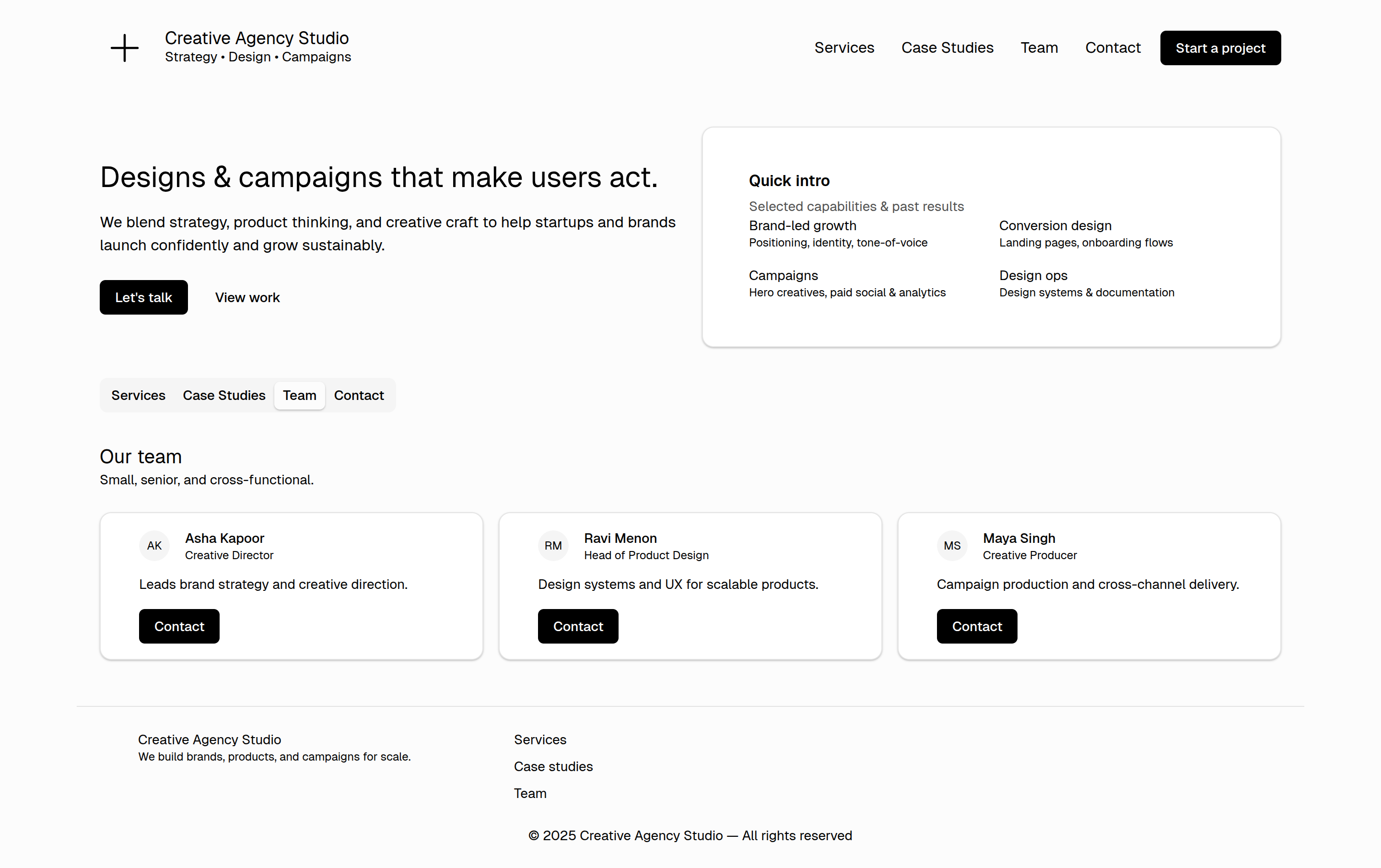
Task: Select the Case Studies section tab
Action: 223,395
